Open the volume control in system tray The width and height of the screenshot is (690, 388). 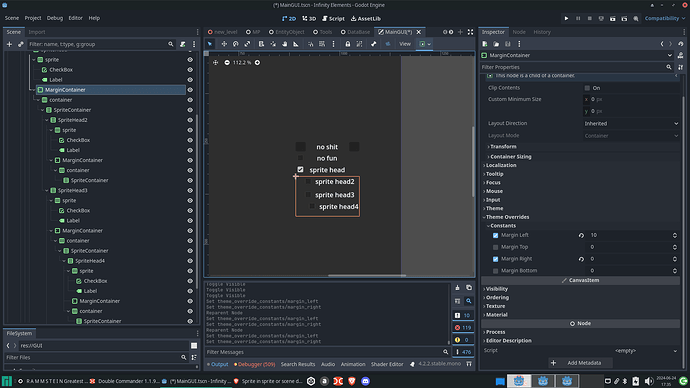[649, 381]
